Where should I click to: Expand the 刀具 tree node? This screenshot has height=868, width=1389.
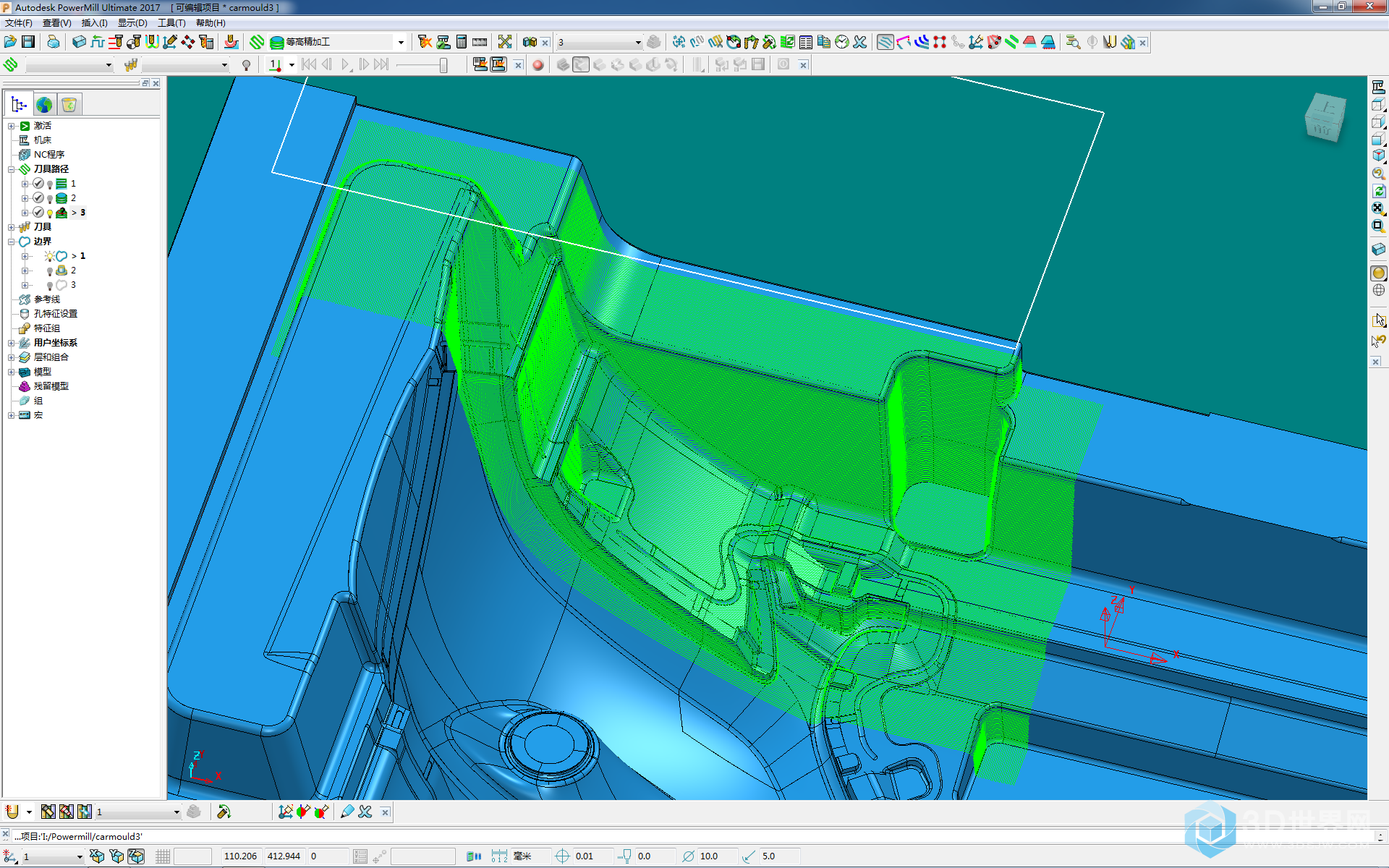coord(11,227)
